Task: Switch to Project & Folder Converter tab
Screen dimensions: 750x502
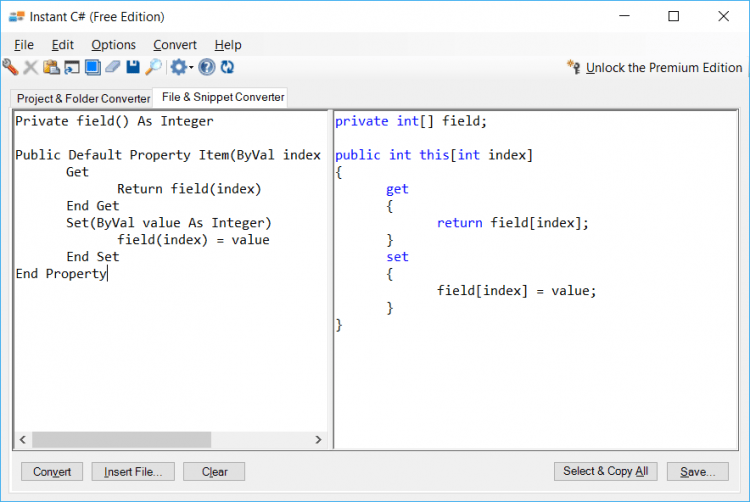Action: click(83, 99)
